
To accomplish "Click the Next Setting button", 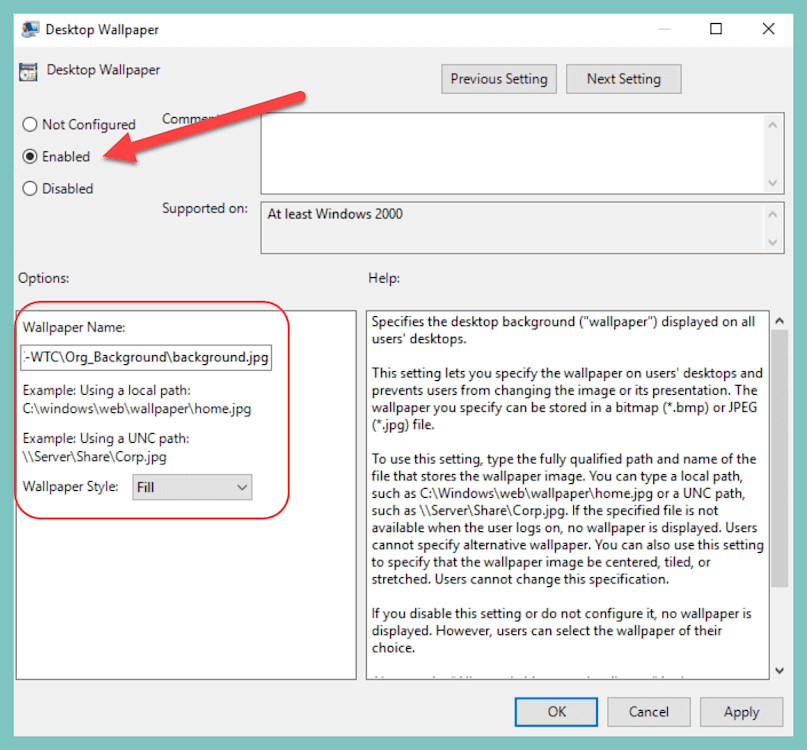I will point(623,78).
